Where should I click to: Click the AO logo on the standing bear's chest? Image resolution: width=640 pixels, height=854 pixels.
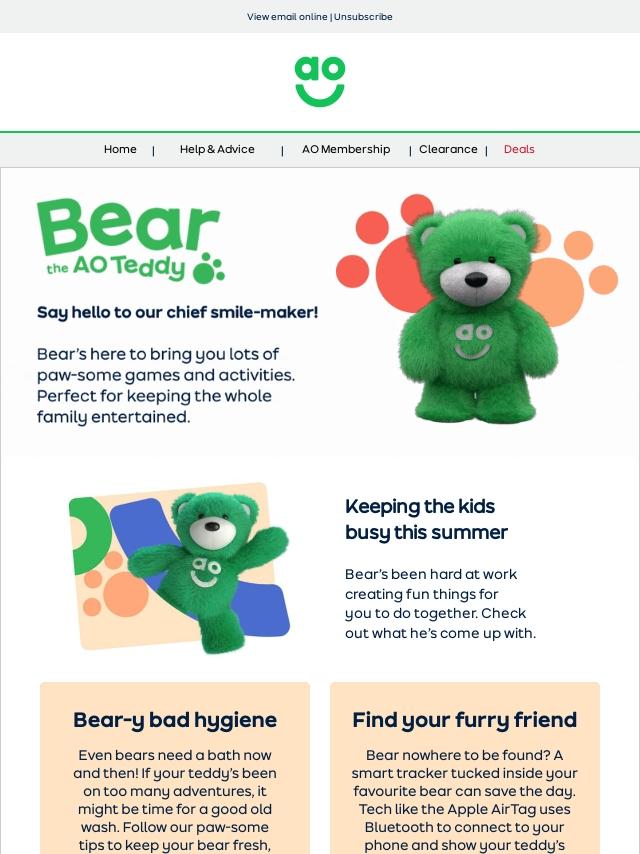[x=473, y=341]
